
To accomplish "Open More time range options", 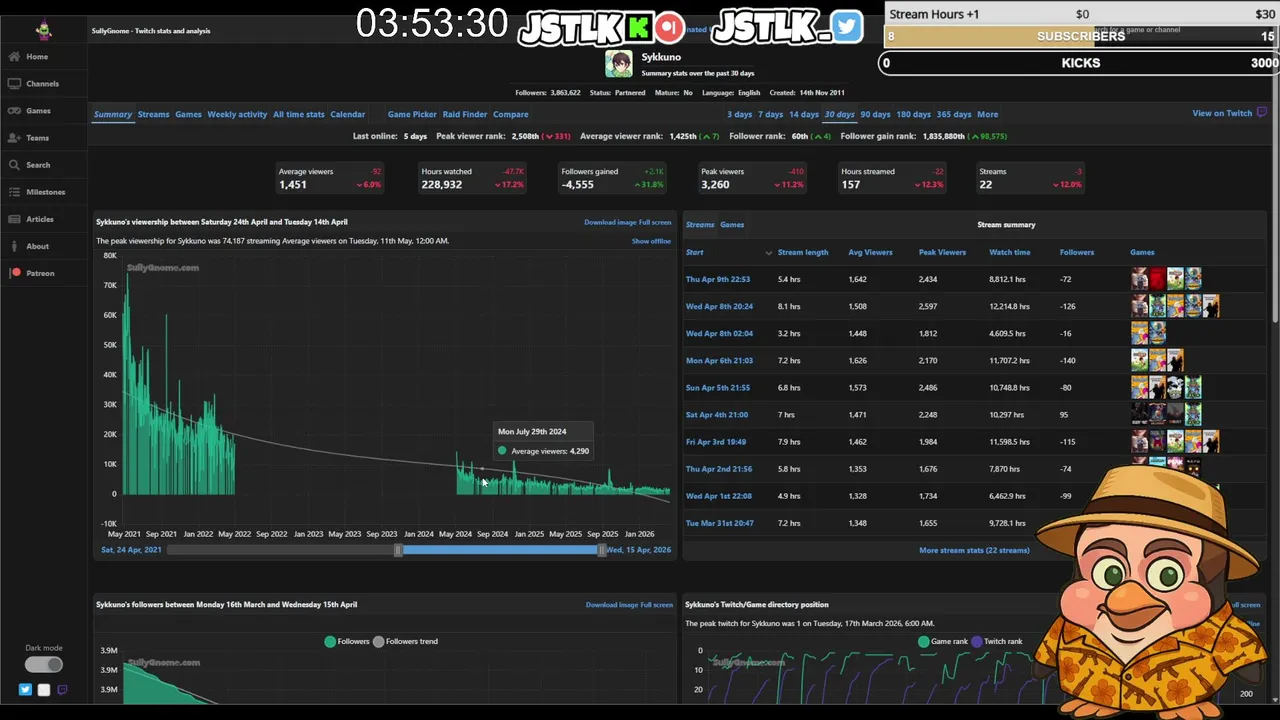I will pos(987,114).
